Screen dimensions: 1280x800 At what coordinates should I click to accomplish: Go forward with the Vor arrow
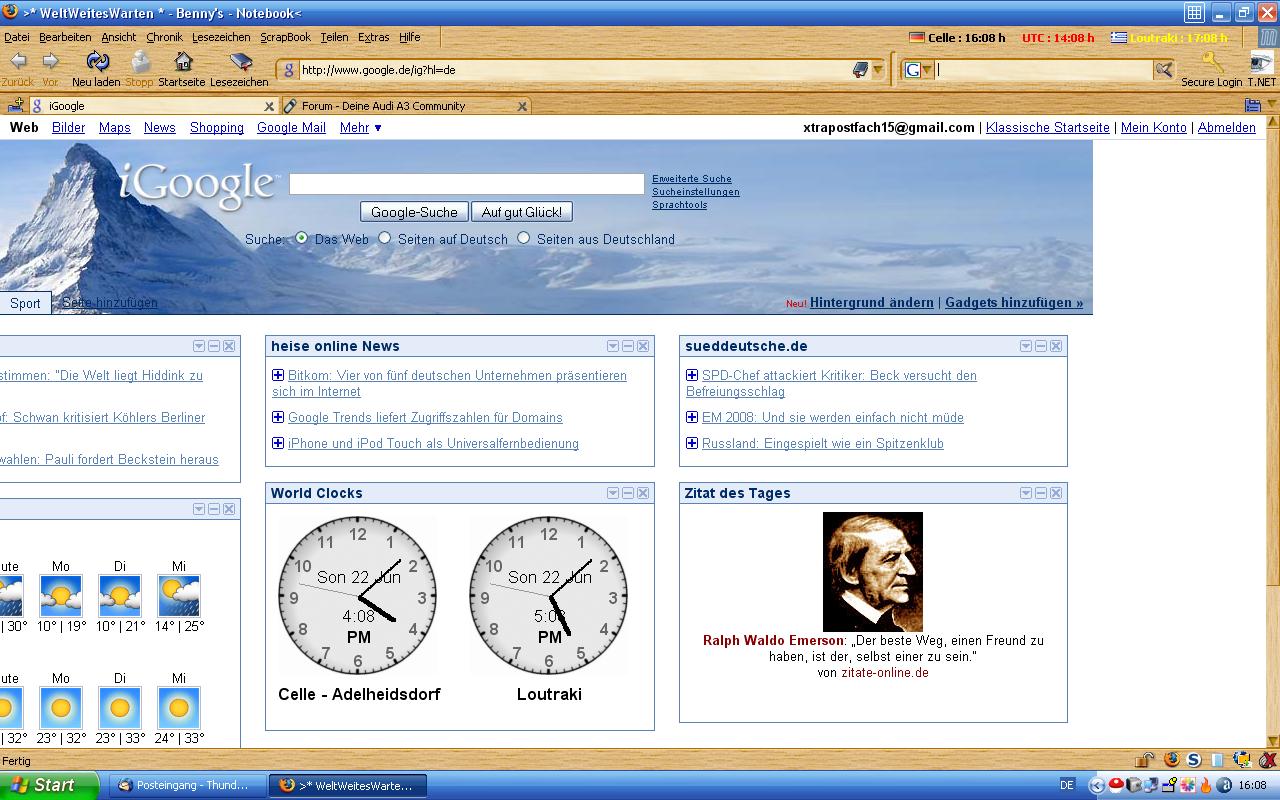coord(50,62)
